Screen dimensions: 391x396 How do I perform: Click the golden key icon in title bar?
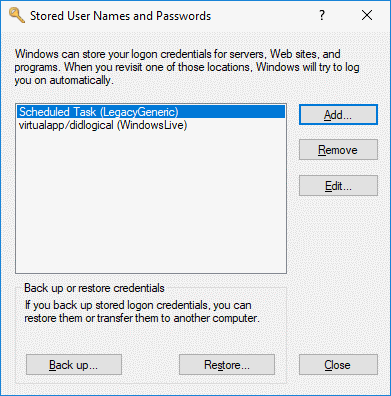(x=17, y=15)
